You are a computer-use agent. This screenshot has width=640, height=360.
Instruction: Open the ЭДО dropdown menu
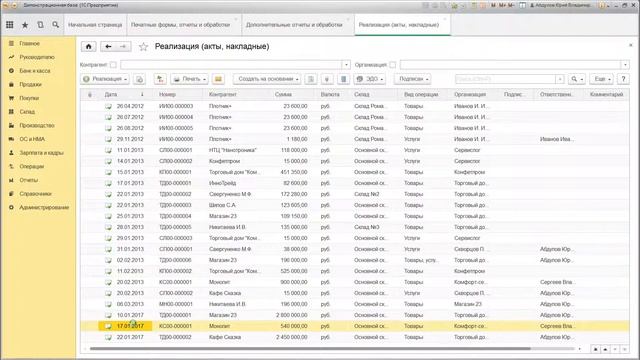pyautogui.click(x=370, y=79)
